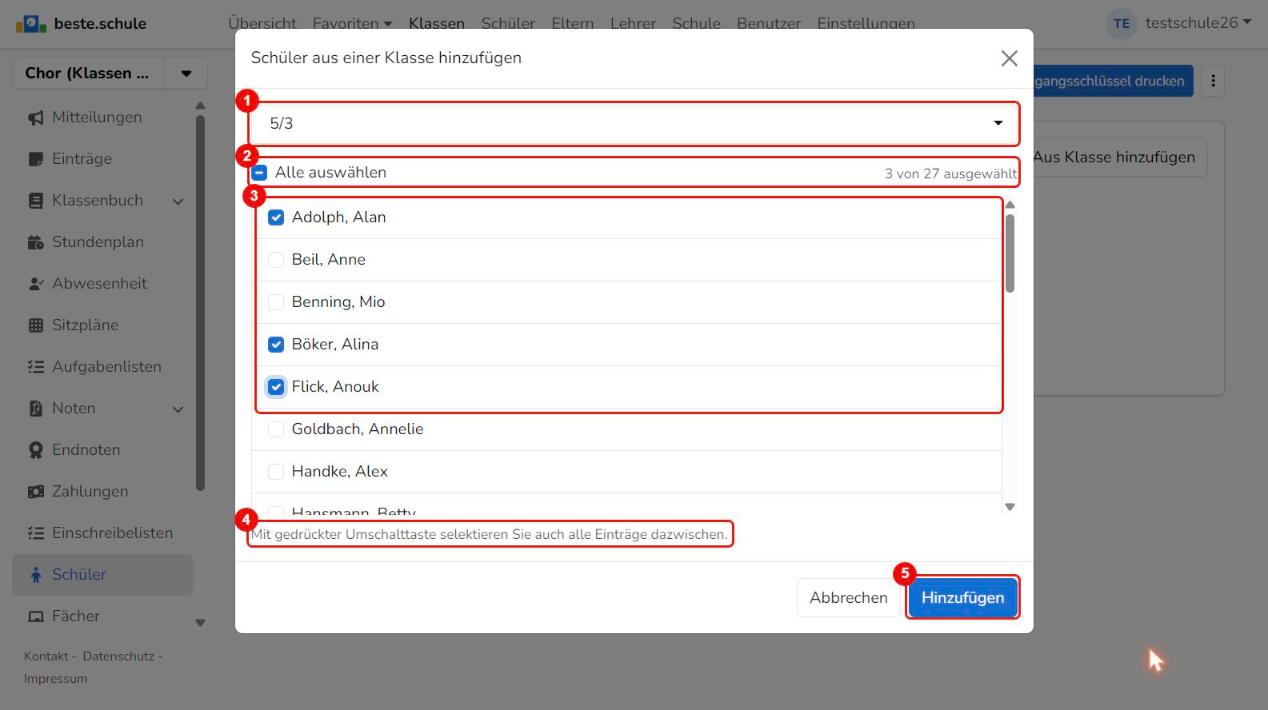Viewport: 1268px width, 710px height.
Task: Open the Favoriten dropdown menu
Action: point(352,23)
